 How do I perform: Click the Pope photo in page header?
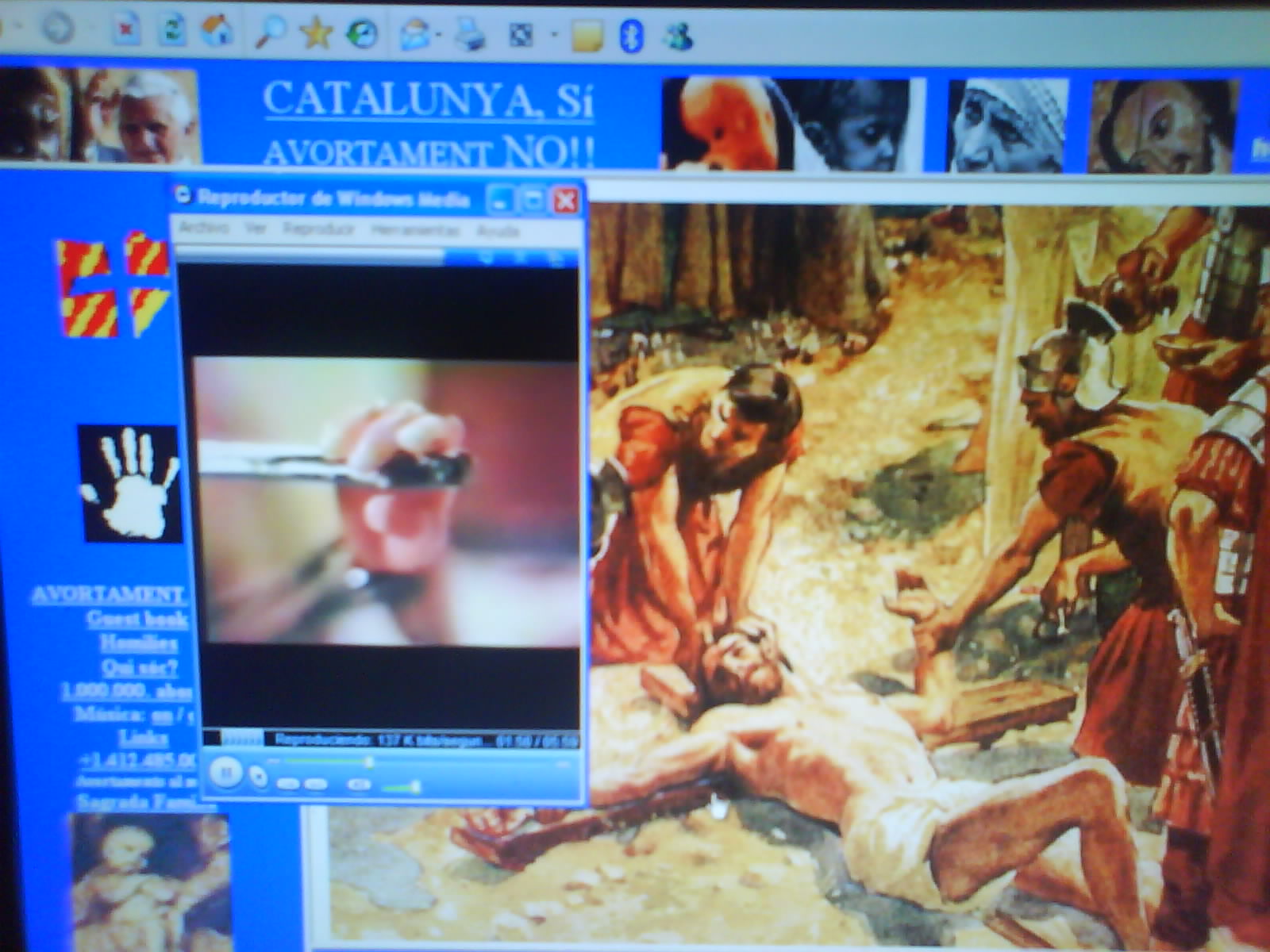(x=99, y=116)
